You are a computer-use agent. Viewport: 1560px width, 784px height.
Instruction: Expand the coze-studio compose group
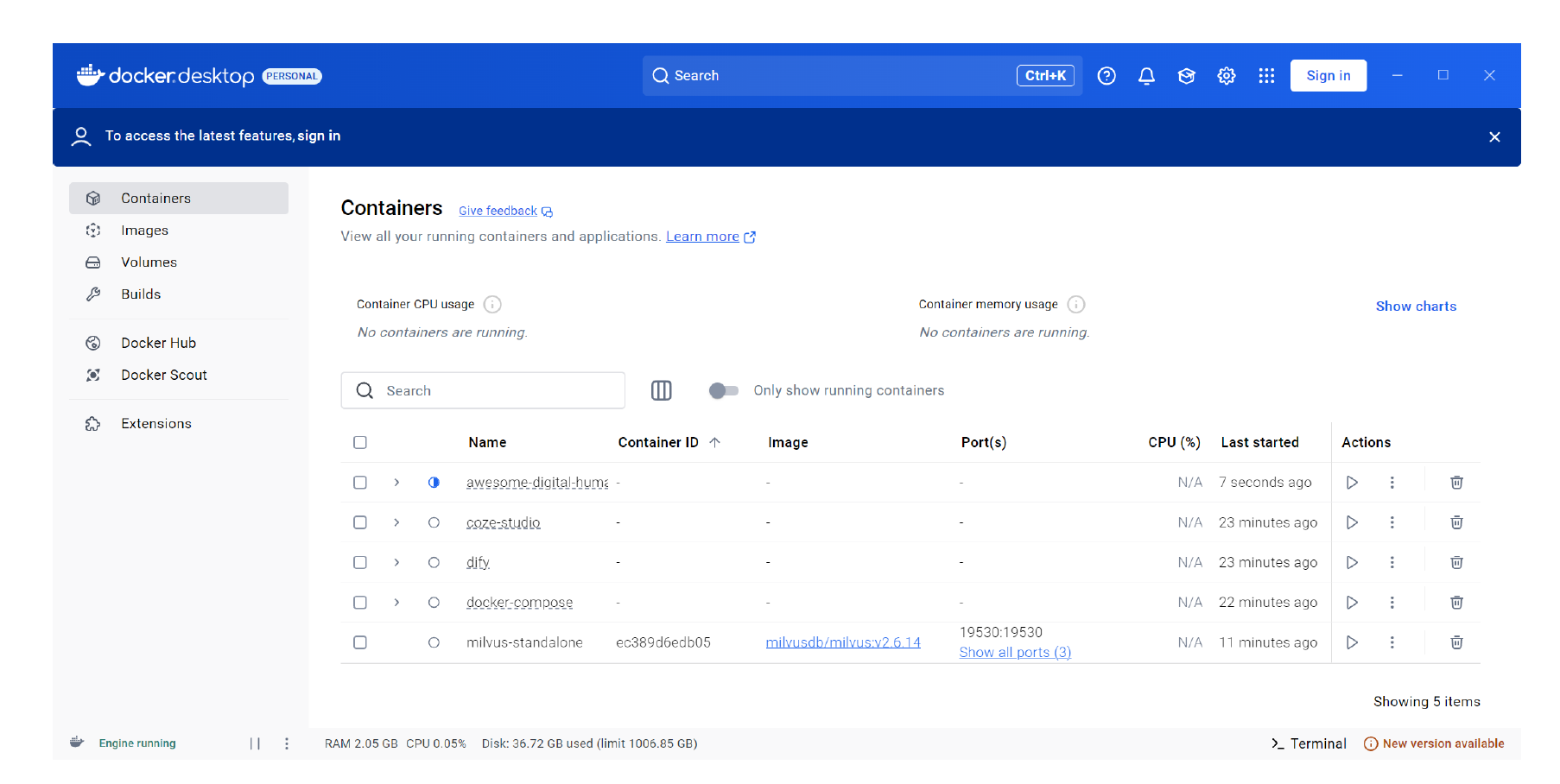click(396, 522)
